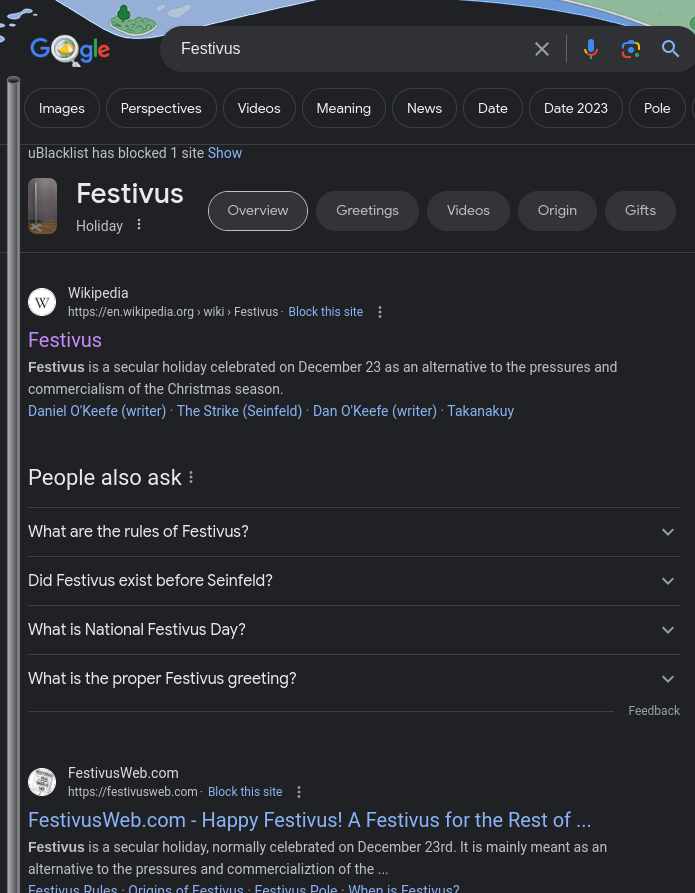Open the Origin tab in knowledge panel
This screenshot has width=695, height=893.
(557, 211)
